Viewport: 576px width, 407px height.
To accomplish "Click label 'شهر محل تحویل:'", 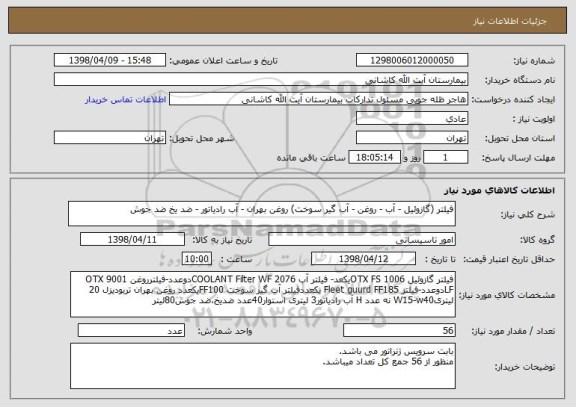I will pyautogui.click(x=202, y=139).
